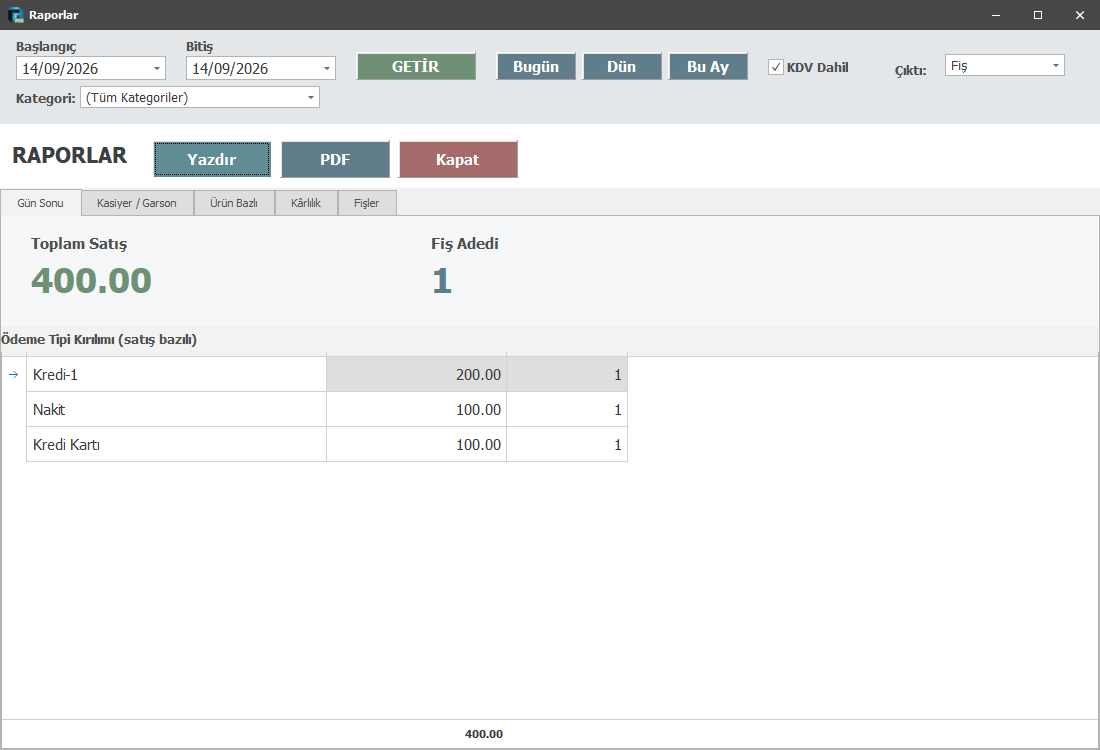Open the Kasiyer / Garson tab
Image resolution: width=1100 pixels, height=750 pixels.
[x=137, y=203]
